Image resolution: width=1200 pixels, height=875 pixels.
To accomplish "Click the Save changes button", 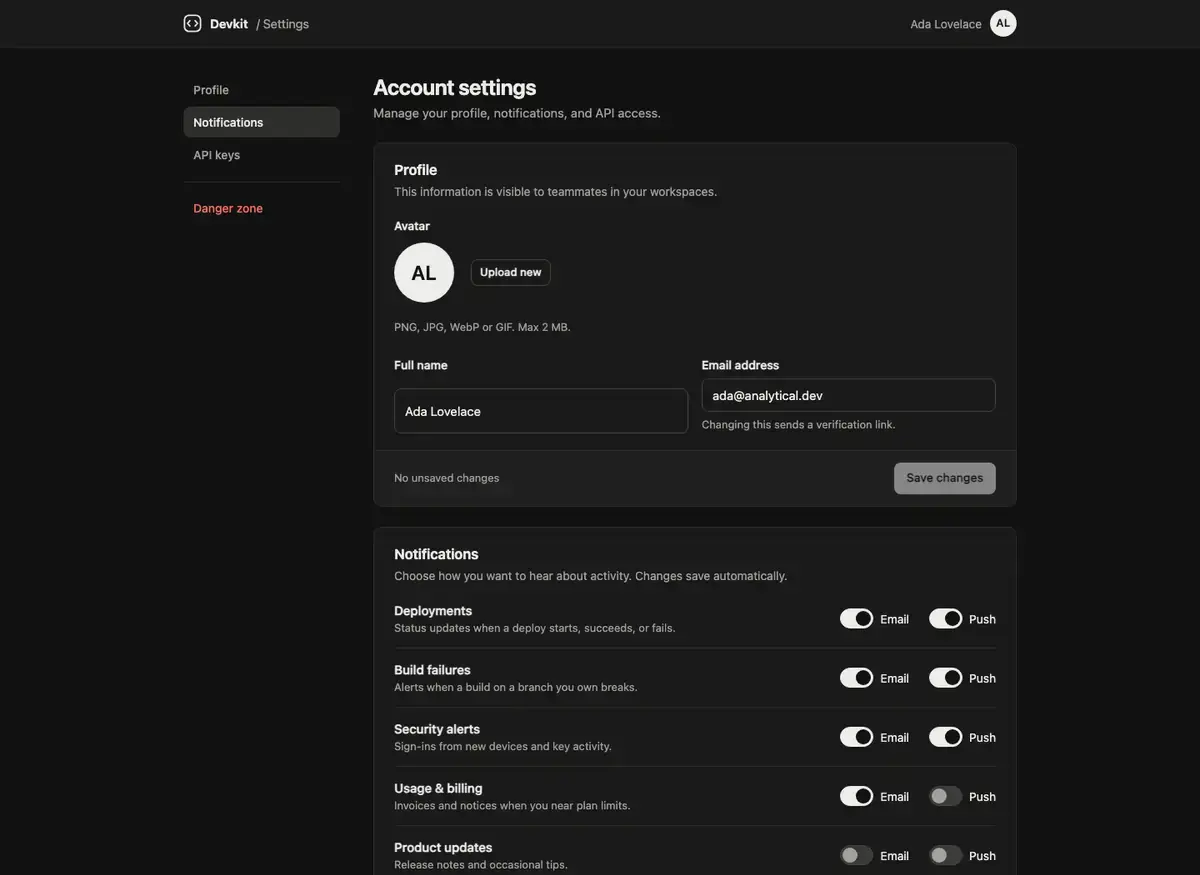I will 944,478.
